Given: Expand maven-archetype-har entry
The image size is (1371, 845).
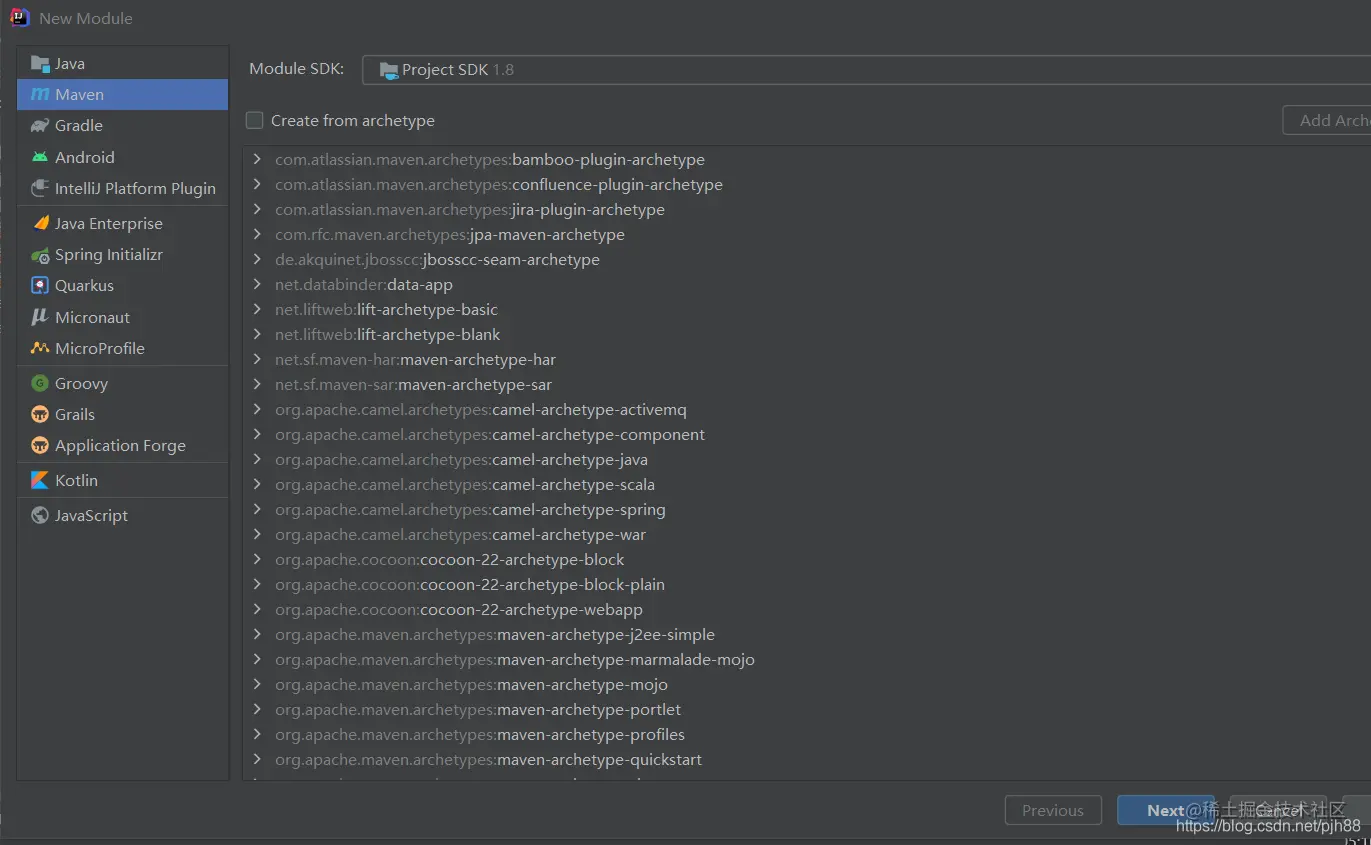Looking at the screenshot, I should [257, 359].
